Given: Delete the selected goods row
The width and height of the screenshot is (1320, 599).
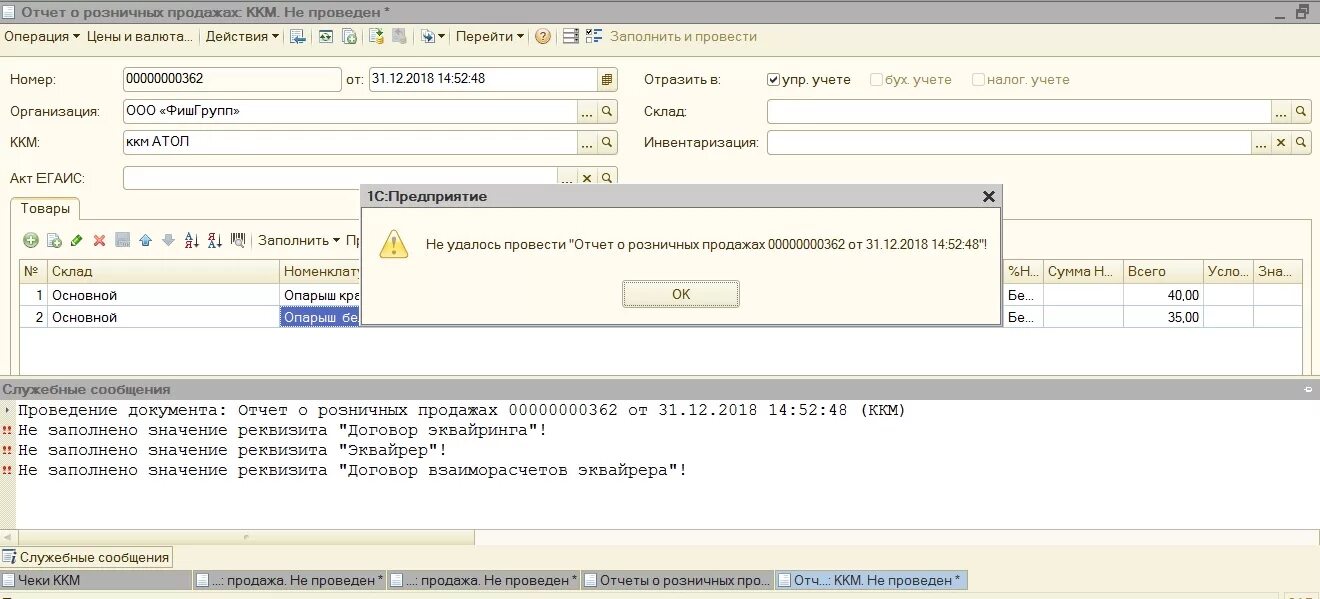Looking at the screenshot, I should (x=99, y=240).
